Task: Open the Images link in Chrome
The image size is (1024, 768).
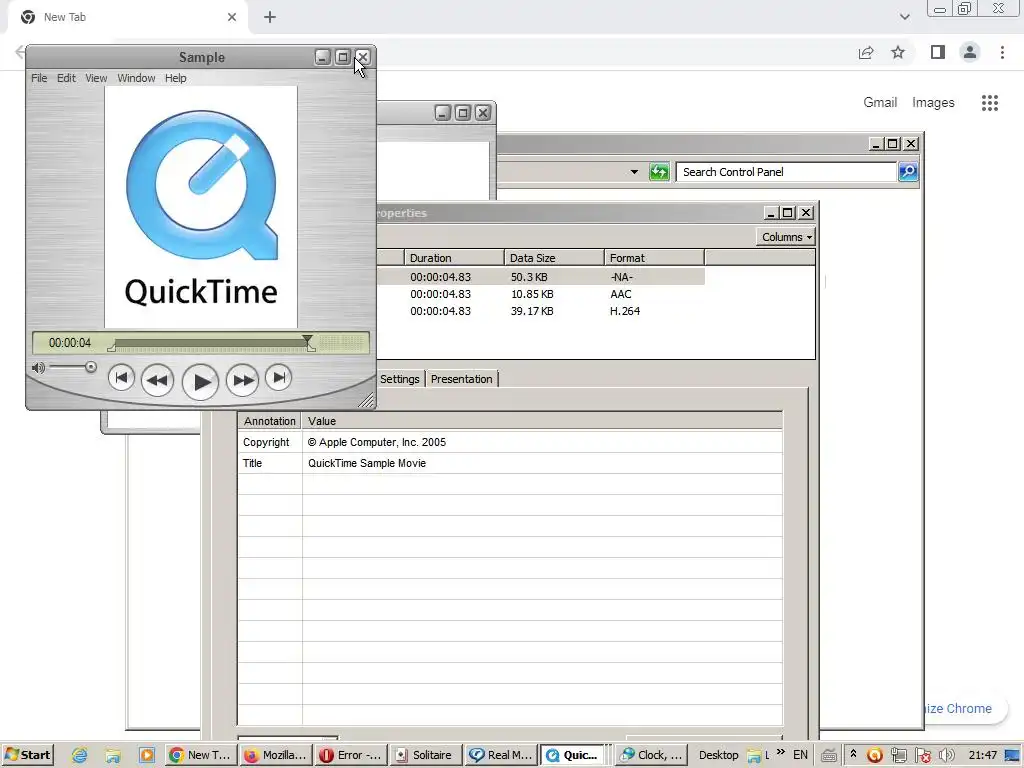Action: [933, 103]
